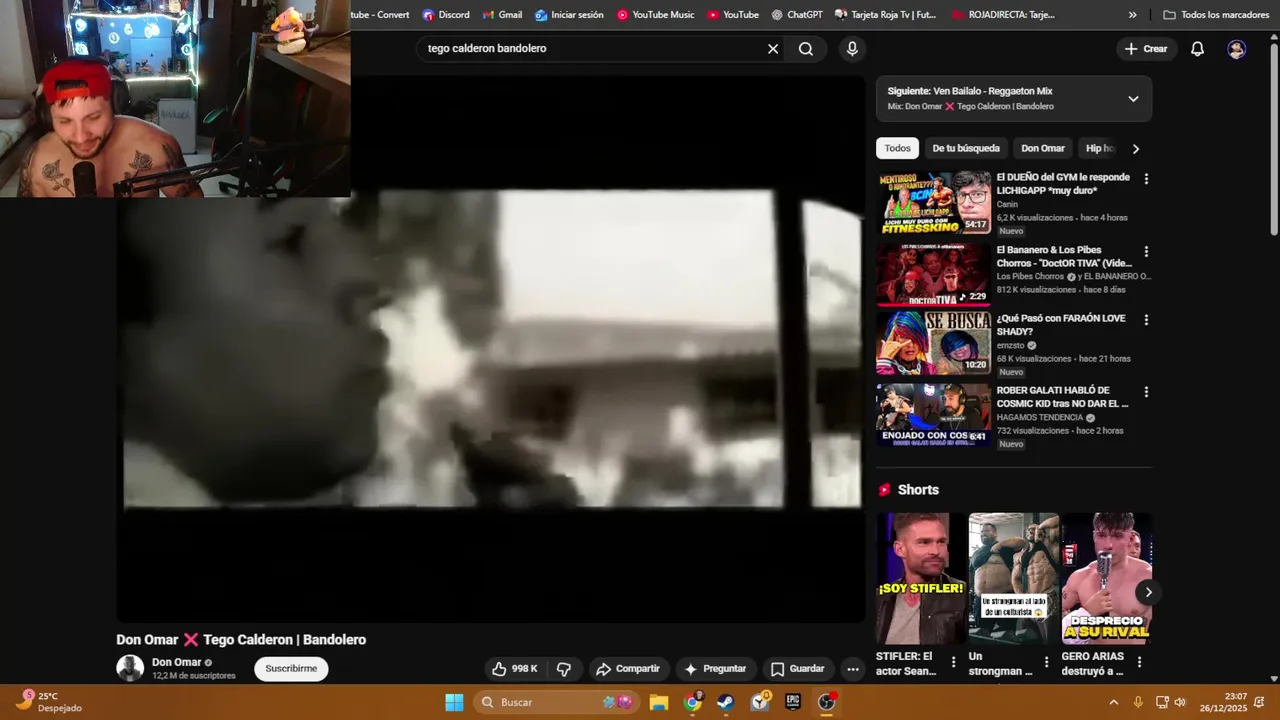Select the Todos filter chip

[897, 148]
